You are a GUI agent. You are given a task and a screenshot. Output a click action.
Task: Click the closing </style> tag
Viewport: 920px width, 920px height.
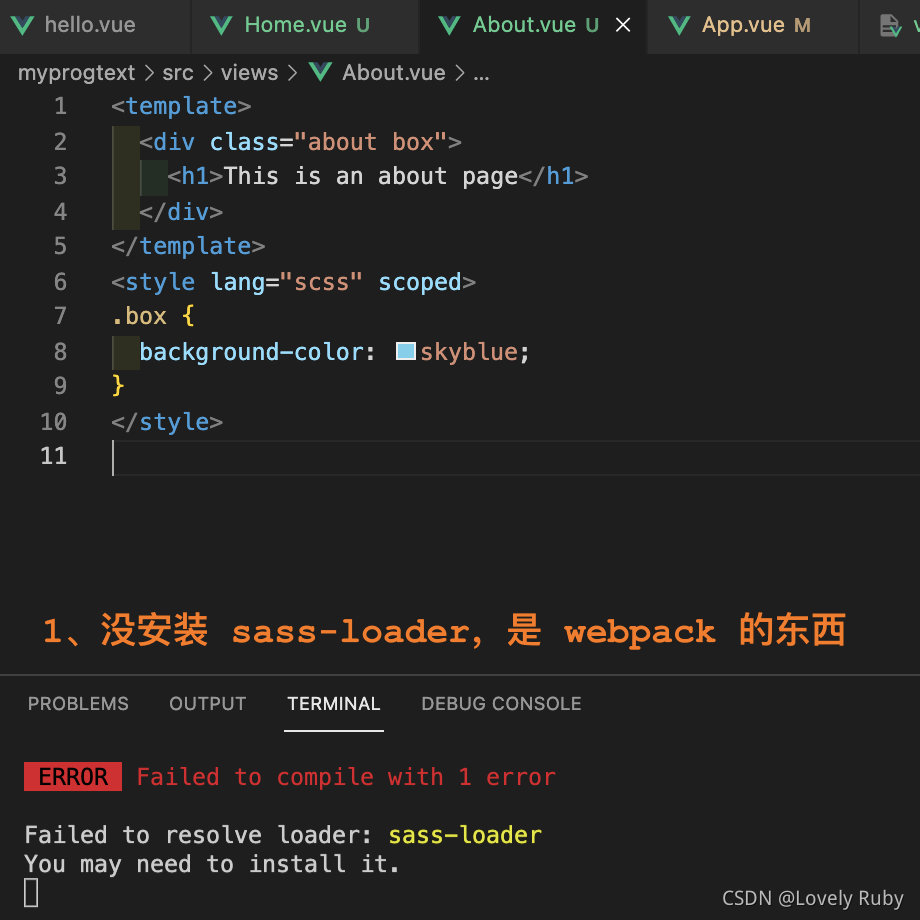point(167,422)
